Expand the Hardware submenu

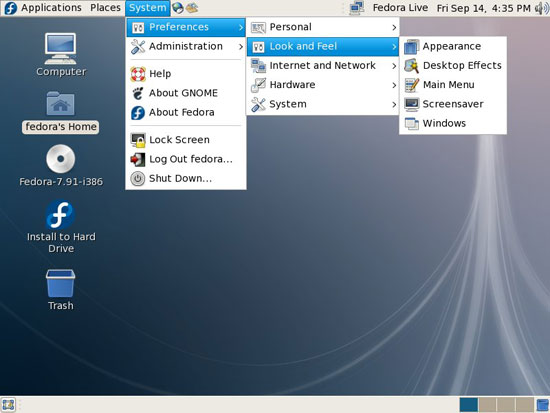[323, 85]
